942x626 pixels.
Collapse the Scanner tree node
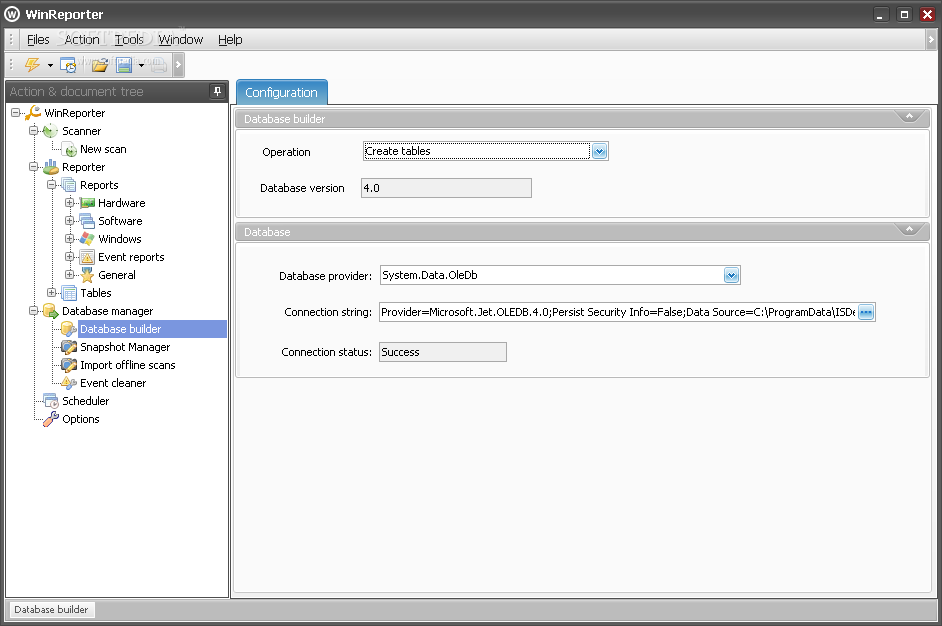[x=34, y=130]
